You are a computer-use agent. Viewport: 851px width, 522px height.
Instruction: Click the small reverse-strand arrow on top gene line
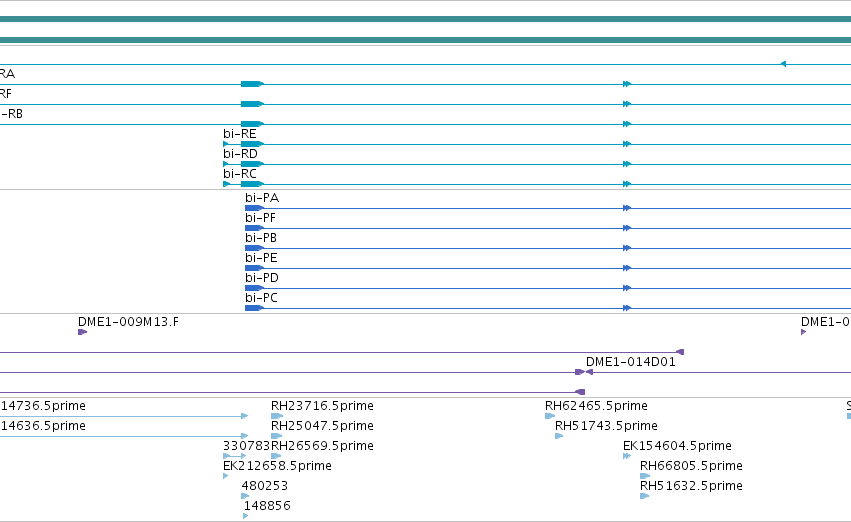tap(783, 64)
